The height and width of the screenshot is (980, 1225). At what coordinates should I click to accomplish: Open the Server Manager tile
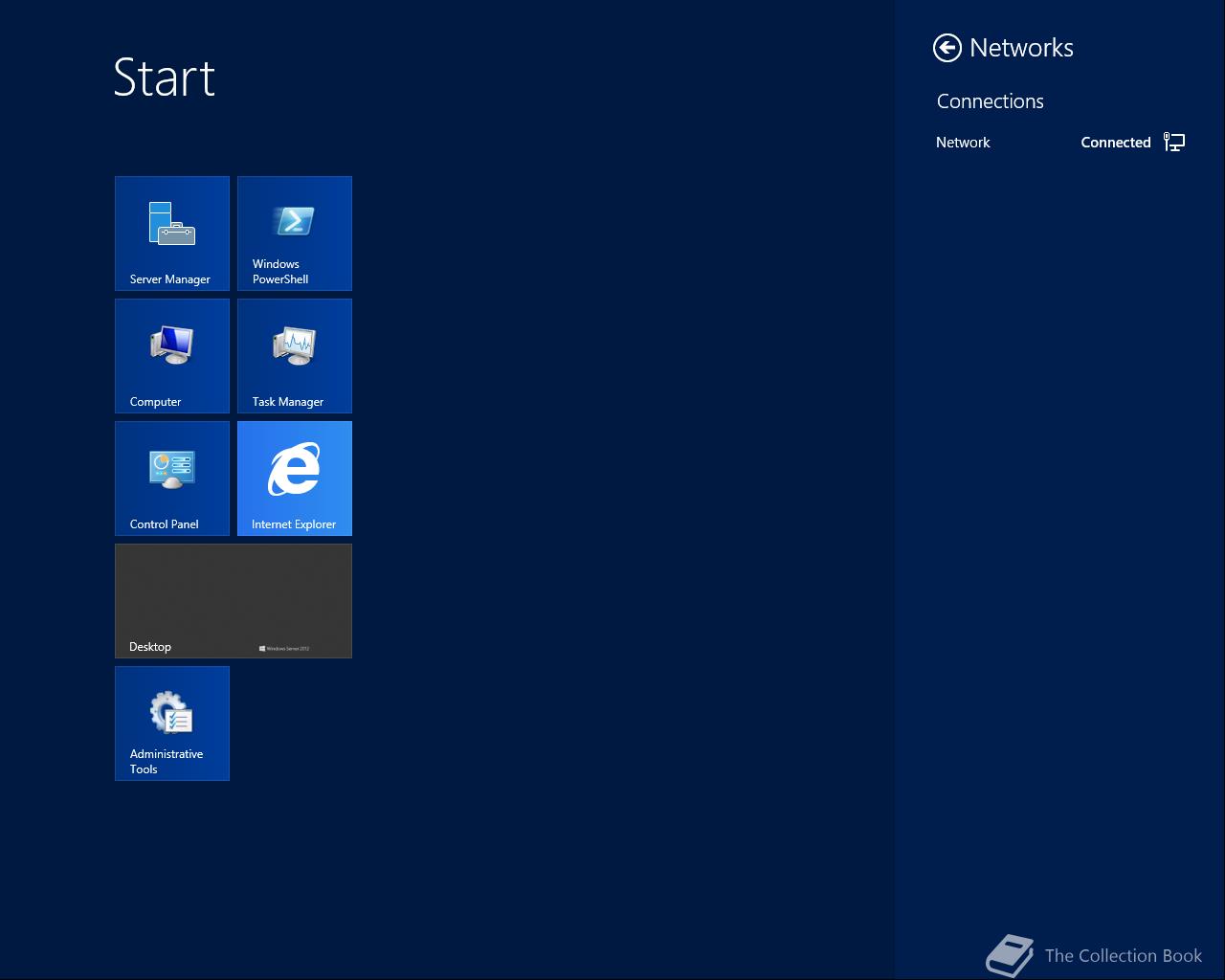pyautogui.click(x=172, y=234)
